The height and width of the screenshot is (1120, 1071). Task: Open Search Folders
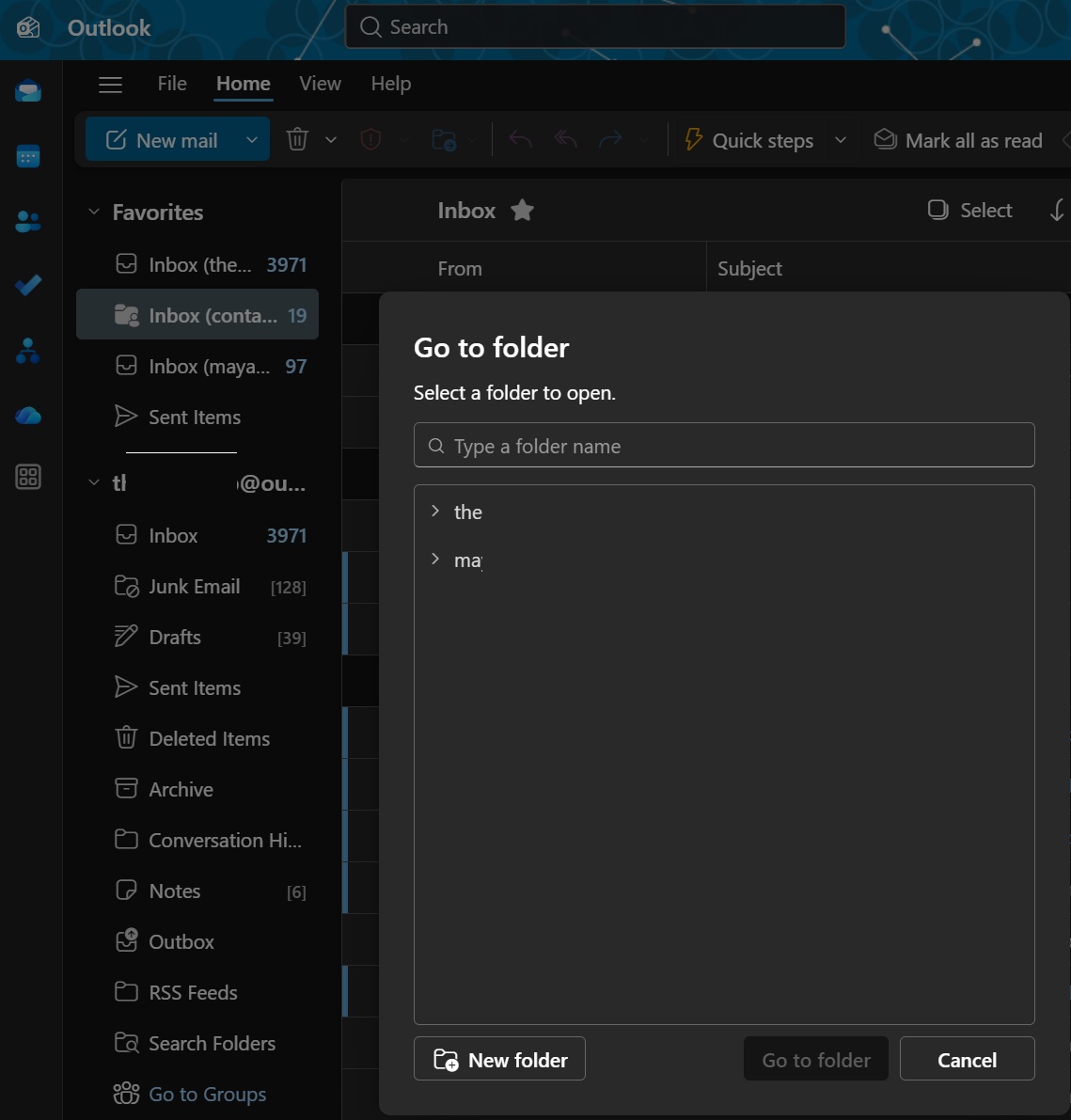[197, 1043]
